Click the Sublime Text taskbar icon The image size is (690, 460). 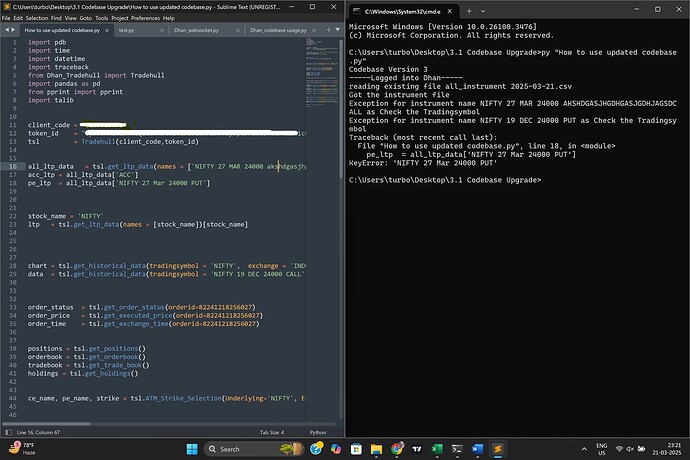click(498, 449)
